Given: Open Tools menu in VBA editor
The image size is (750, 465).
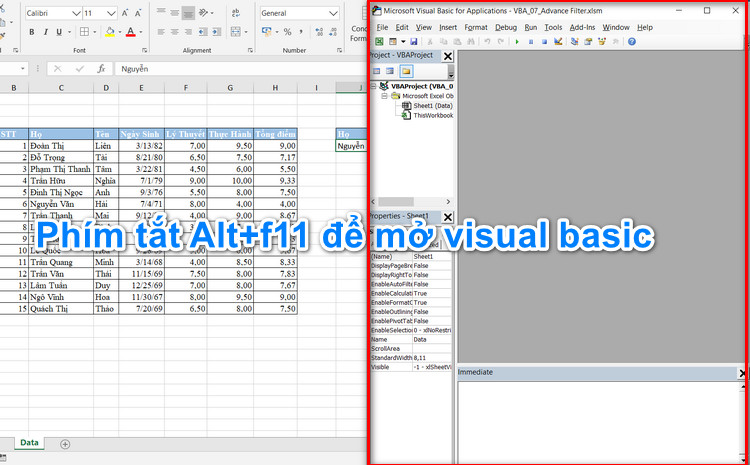Looking at the screenshot, I should (553, 28).
